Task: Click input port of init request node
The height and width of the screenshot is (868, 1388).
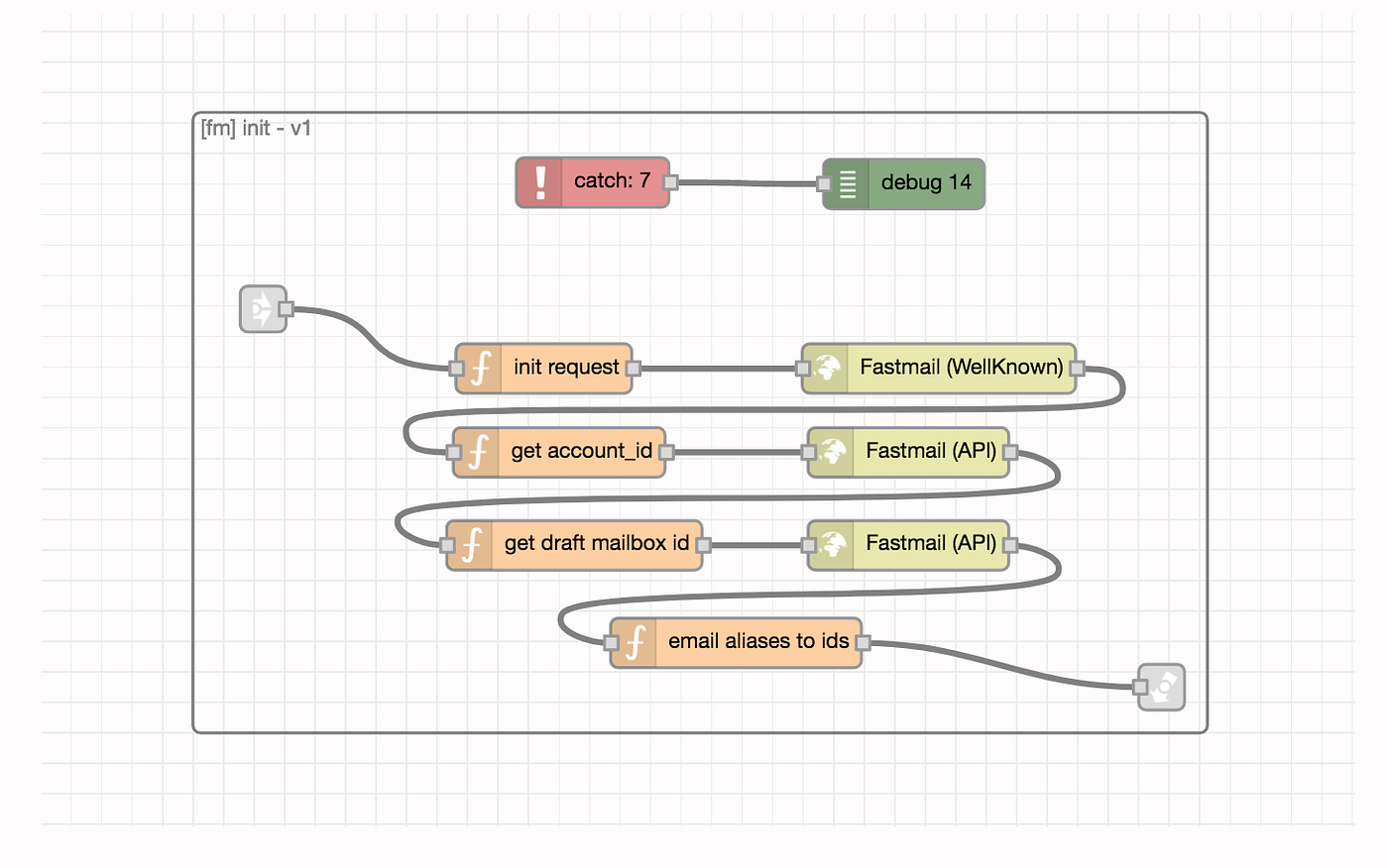Action: (456, 369)
